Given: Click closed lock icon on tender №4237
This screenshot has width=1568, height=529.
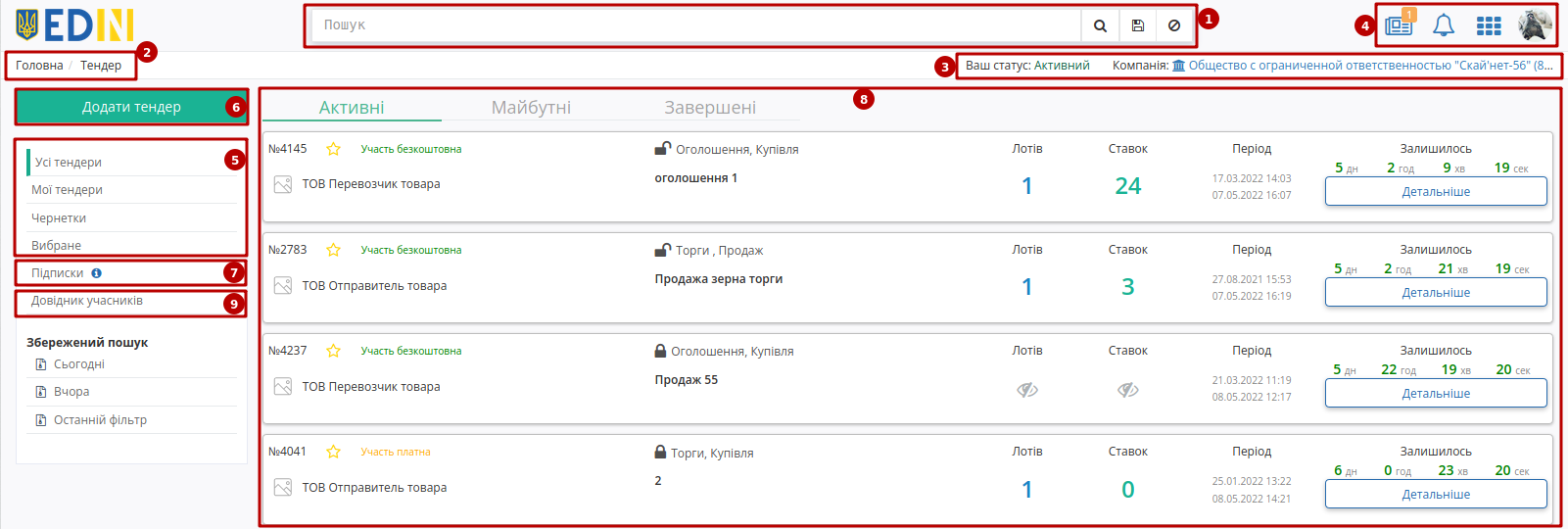Looking at the screenshot, I should (x=660, y=351).
